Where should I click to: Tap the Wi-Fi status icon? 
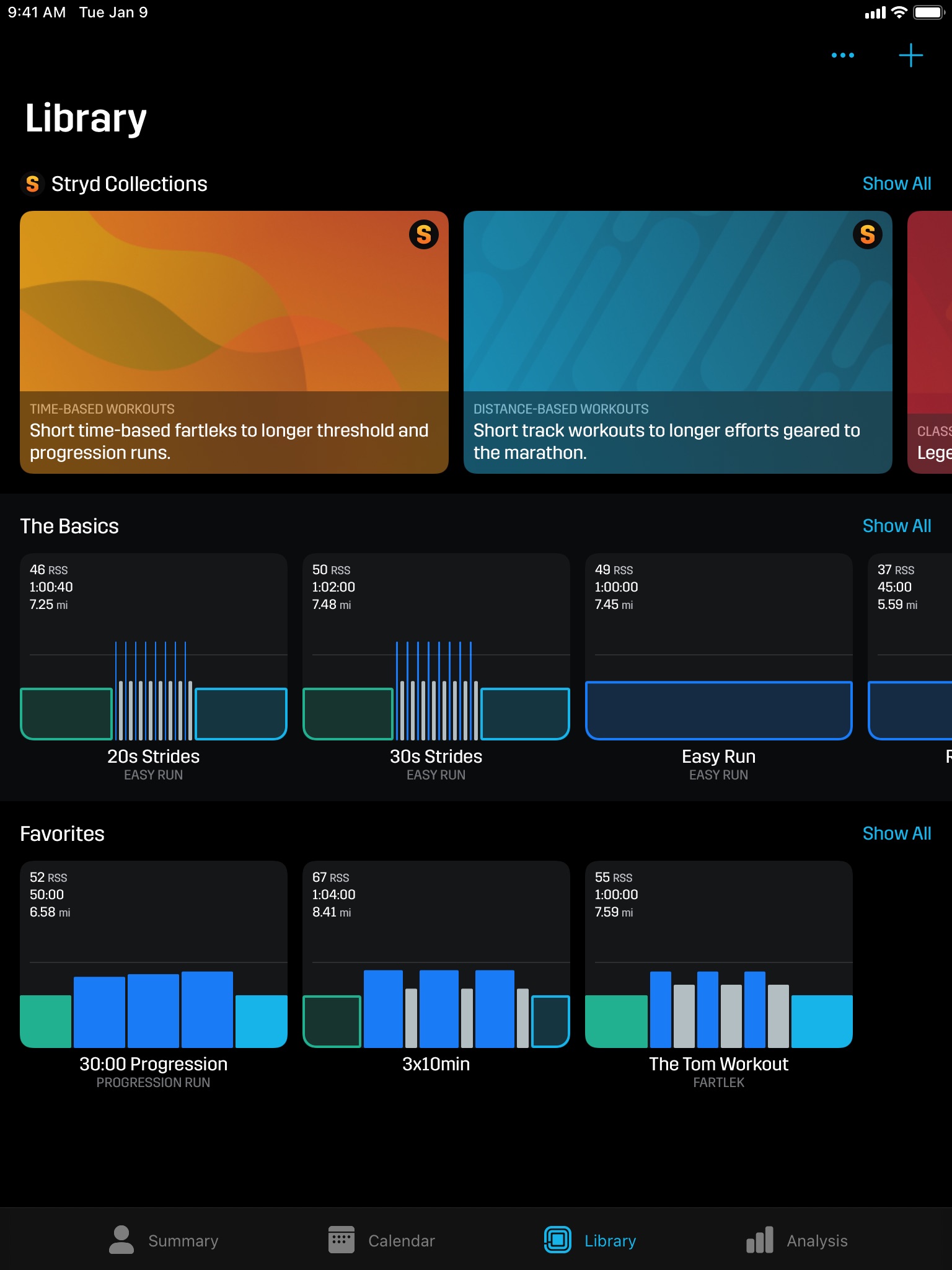[x=899, y=12]
